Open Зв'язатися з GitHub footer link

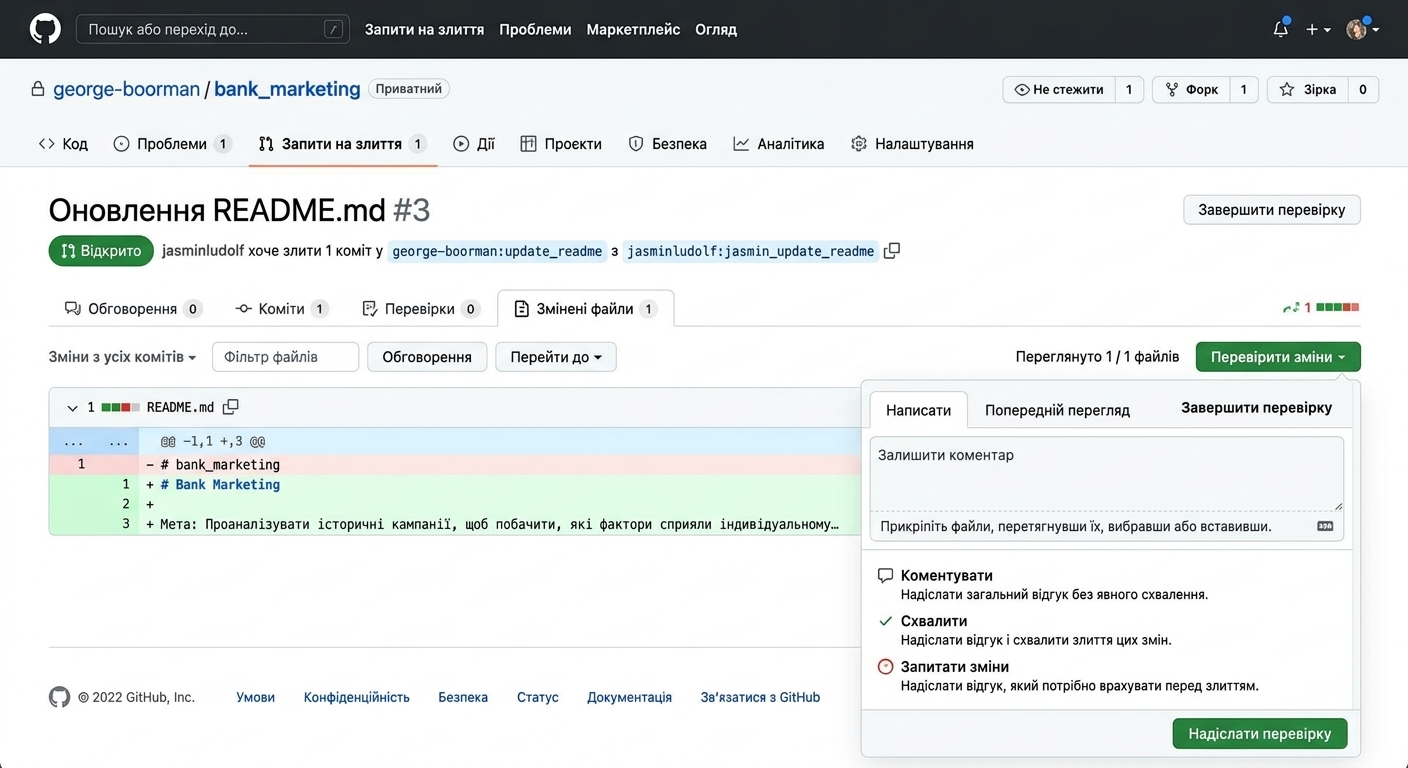tap(760, 697)
